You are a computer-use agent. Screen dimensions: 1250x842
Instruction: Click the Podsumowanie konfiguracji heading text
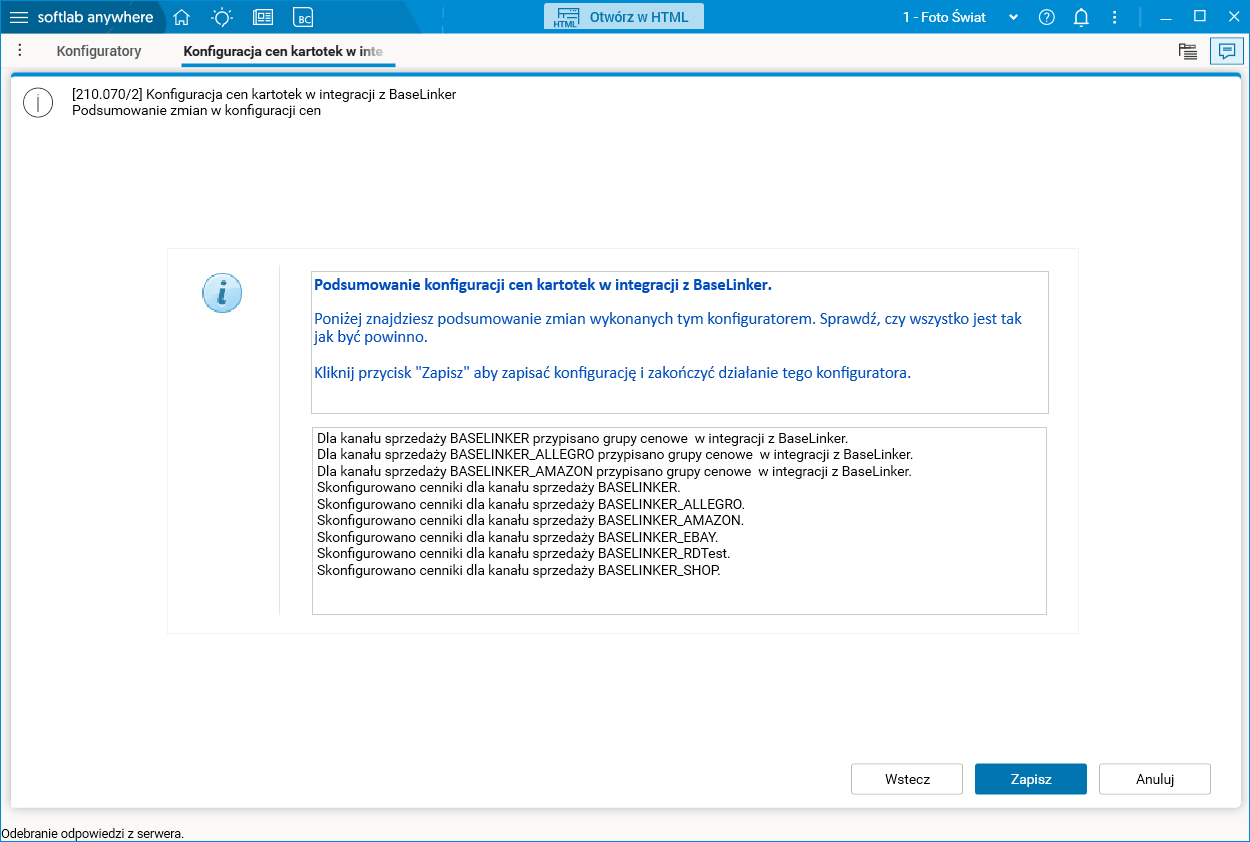click(543, 285)
